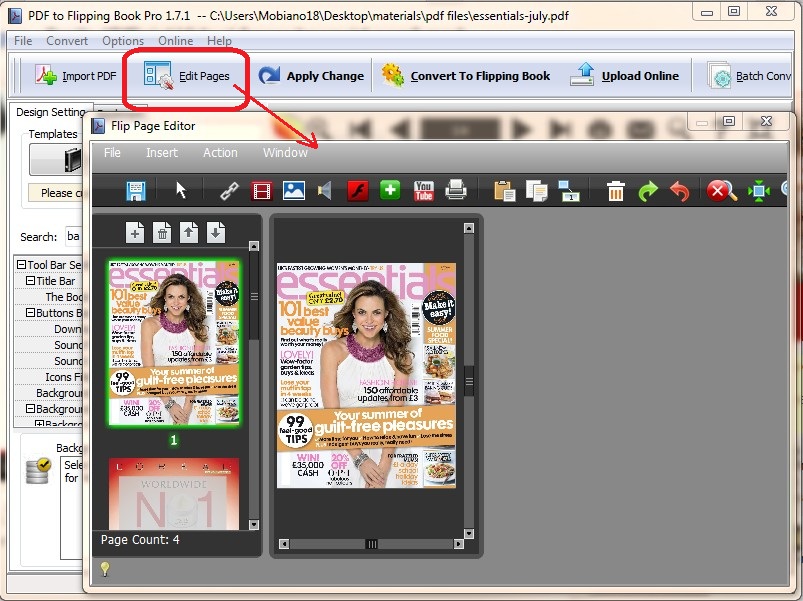The width and height of the screenshot is (803, 601).
Task: Click Import PDF button
Action: pyautogui.click(x=76, y=76)
